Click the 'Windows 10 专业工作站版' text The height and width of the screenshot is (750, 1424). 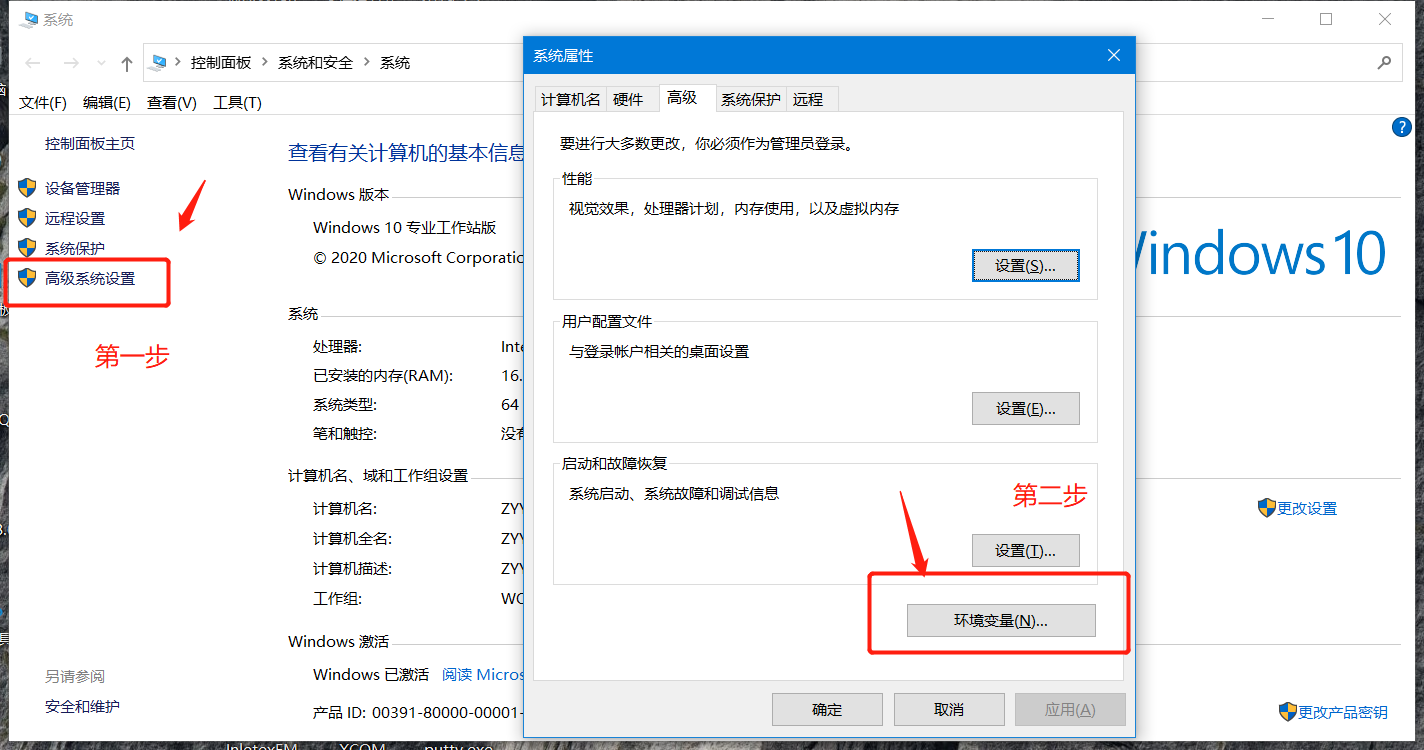pyautogui.click(x=405, y=228)
